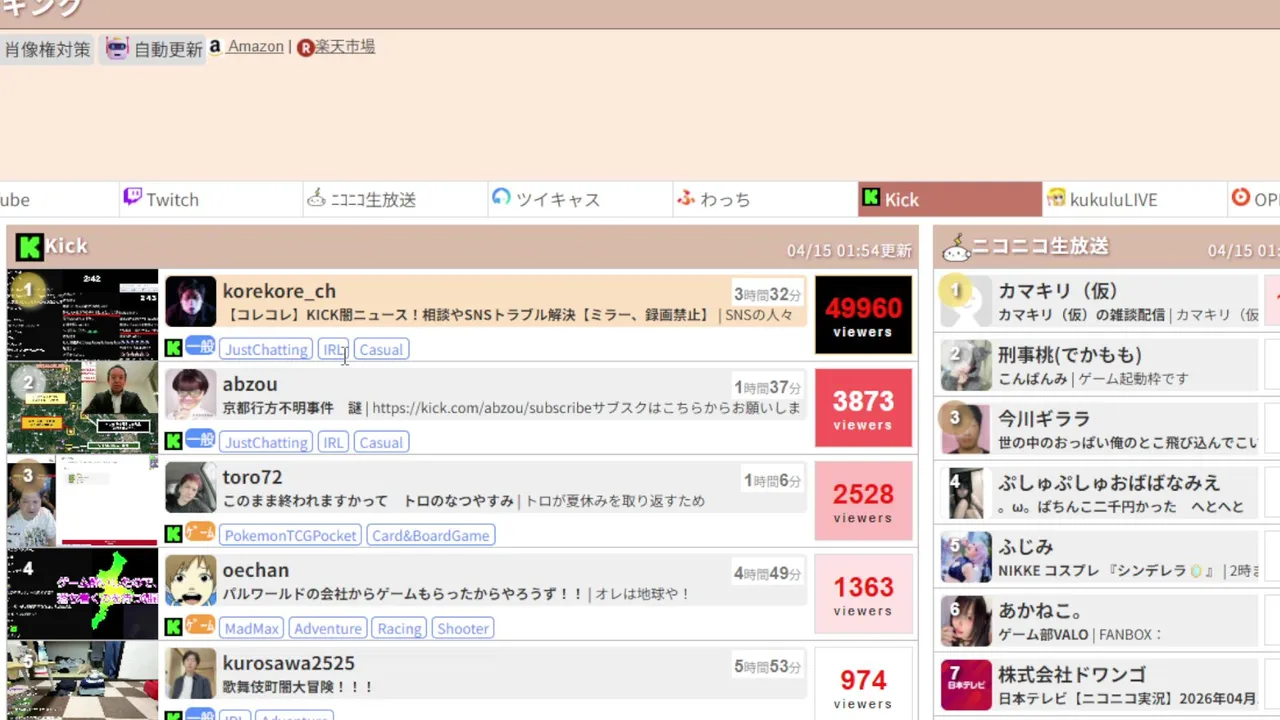The width and height of the screenshot is (1280, 720).
Task: Click korekore_ch avatar image
Action: click(190, 301)
